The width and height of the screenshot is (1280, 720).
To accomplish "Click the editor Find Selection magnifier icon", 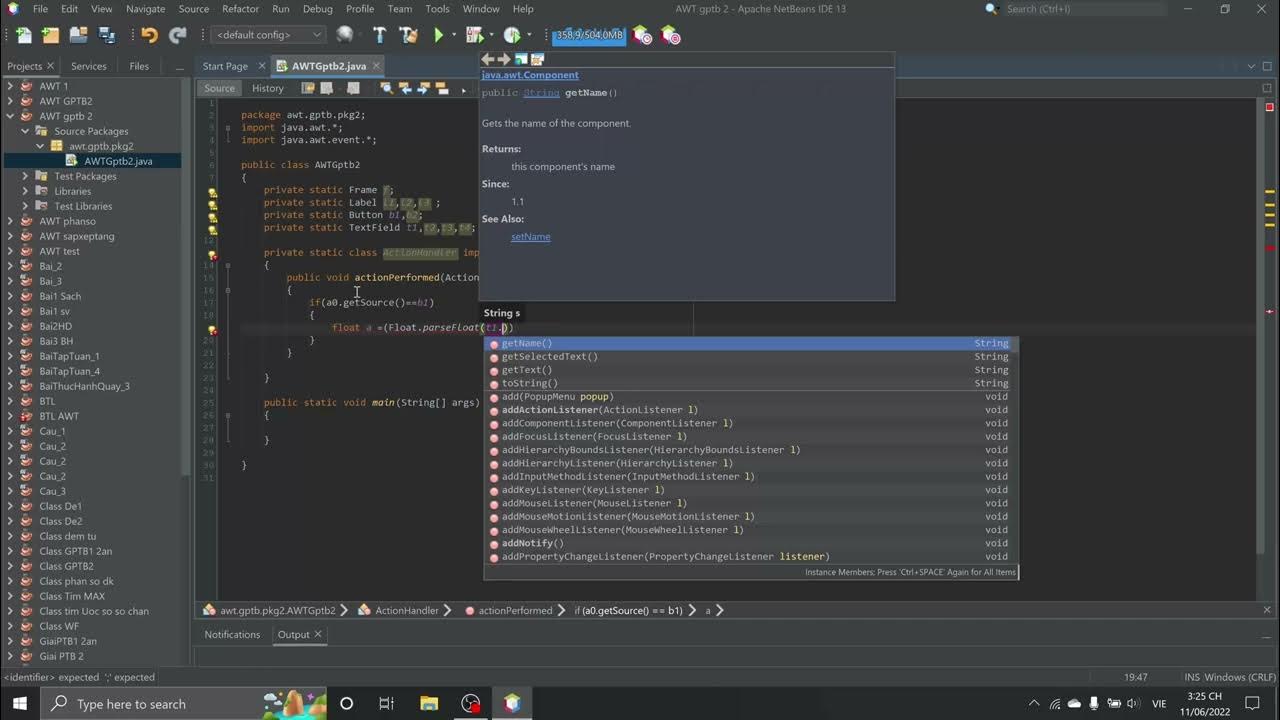I will tap(386, 88).
